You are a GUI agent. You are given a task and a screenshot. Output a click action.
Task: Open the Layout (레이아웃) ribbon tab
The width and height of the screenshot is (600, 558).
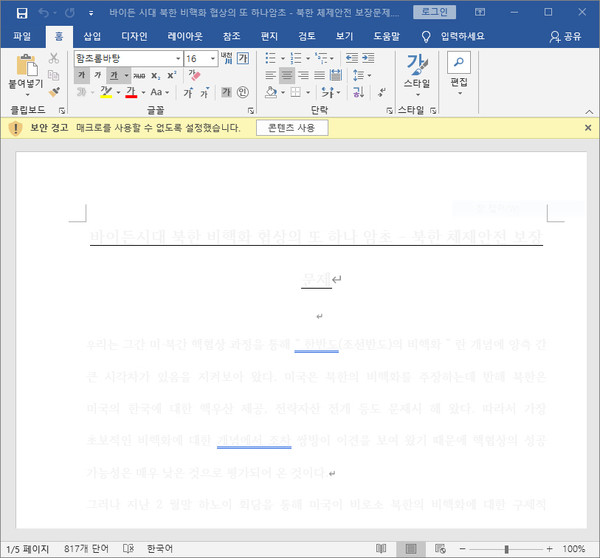click(184, 36)
